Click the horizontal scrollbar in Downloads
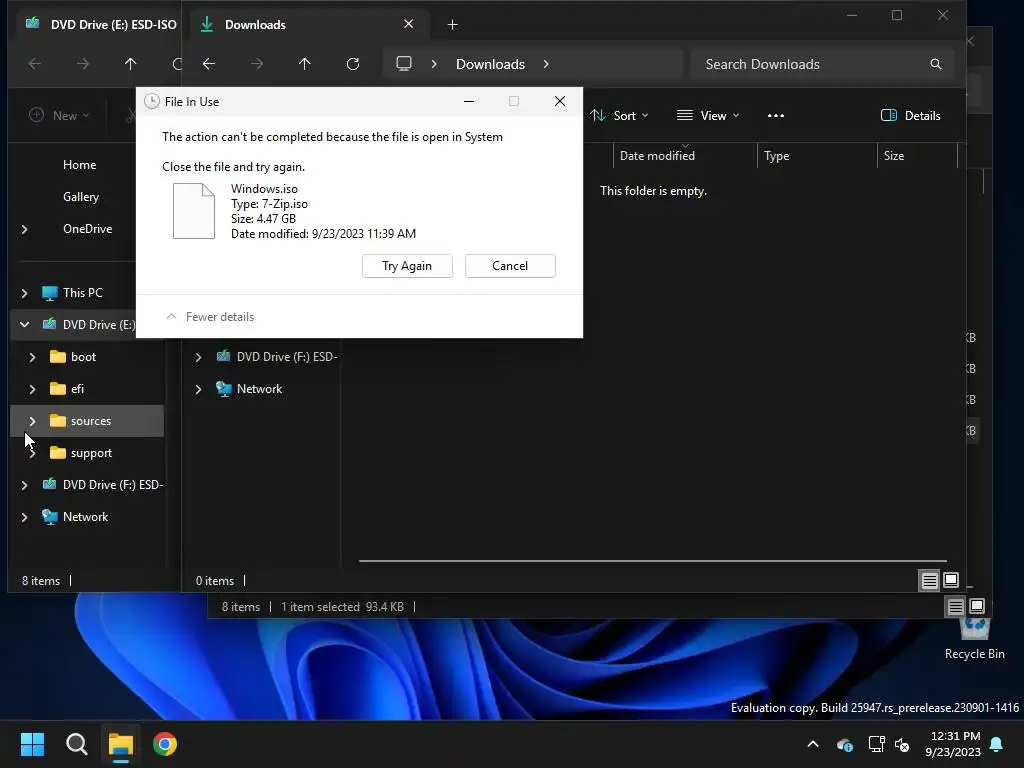Screen dimensions: 1024x768 tap(652, 560)
